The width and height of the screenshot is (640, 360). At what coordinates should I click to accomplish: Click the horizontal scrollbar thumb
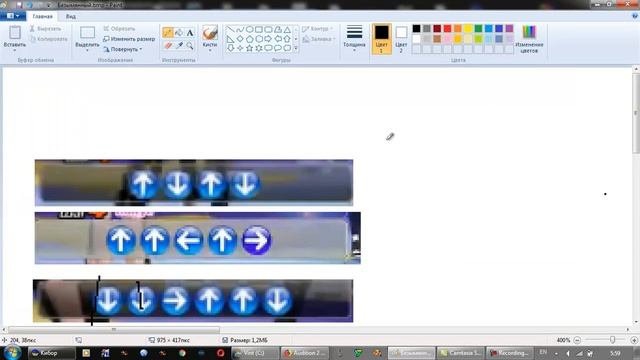[x=114, y=329]
